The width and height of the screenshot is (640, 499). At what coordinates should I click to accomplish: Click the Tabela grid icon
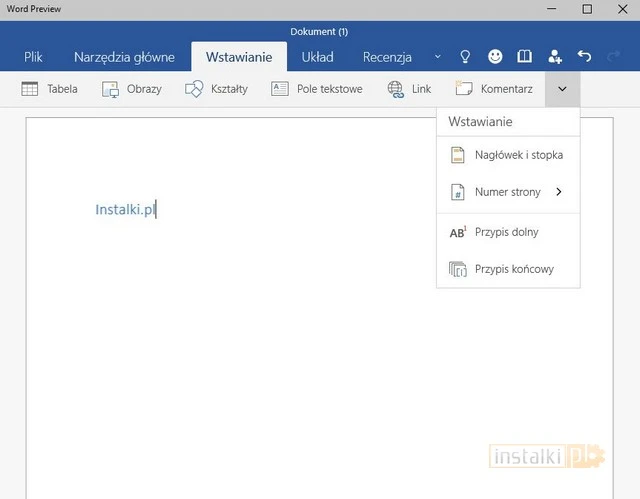(x=29, y=89)
